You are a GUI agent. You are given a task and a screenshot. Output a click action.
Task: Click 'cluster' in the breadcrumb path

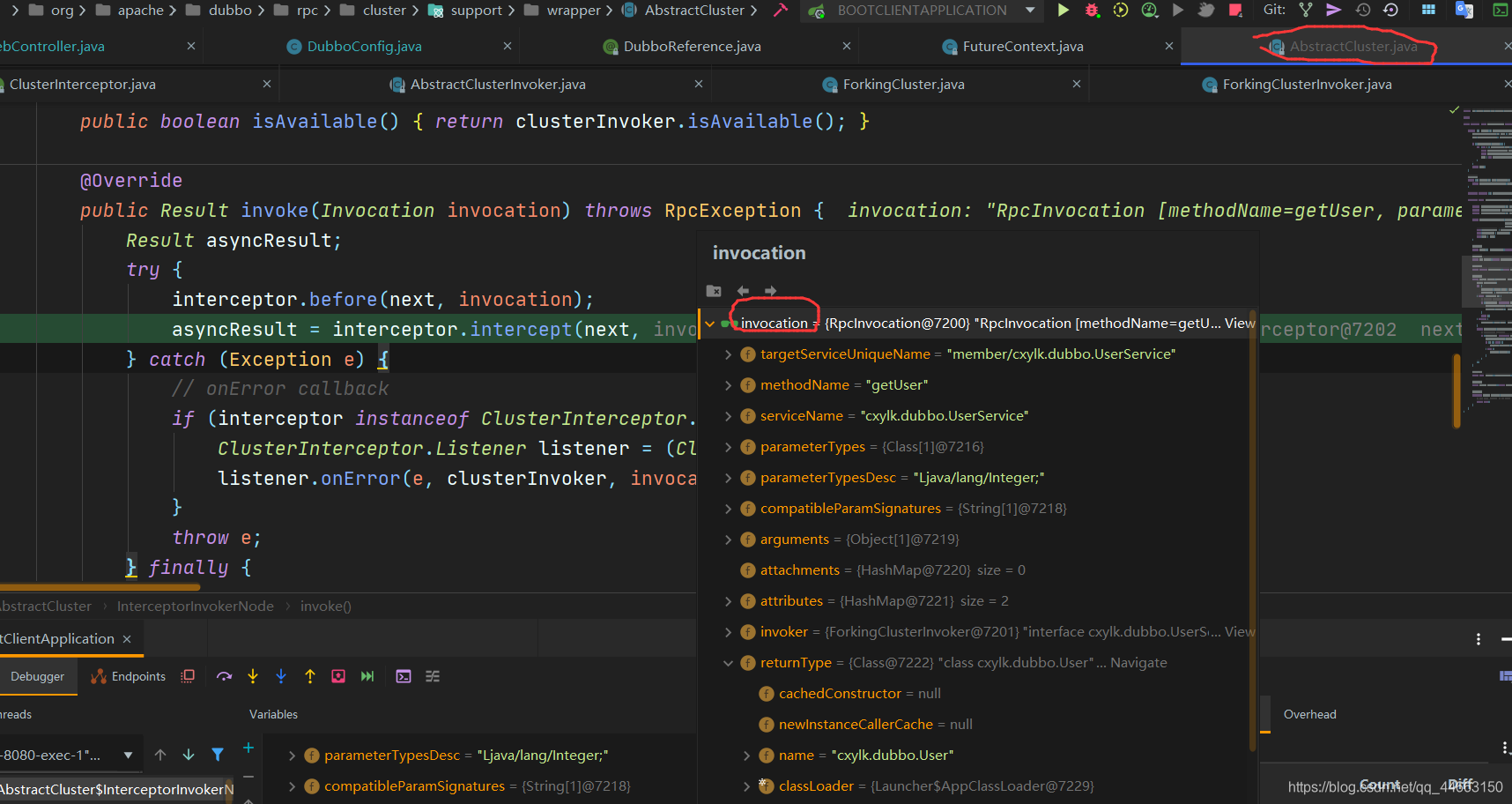click(x=384, y=11)
